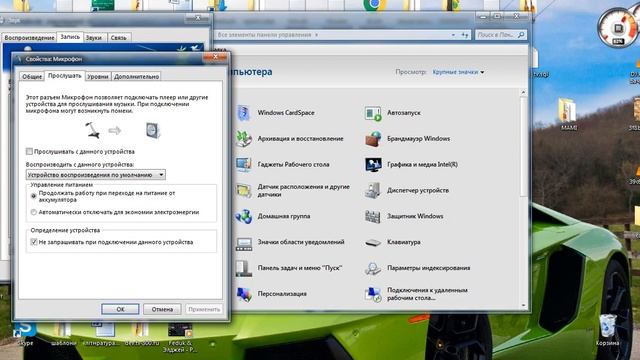The height and width of the screenshot is (360, 640).
Task: Click scrollbar up arrow in Control Panel
Action: point(523,93)
